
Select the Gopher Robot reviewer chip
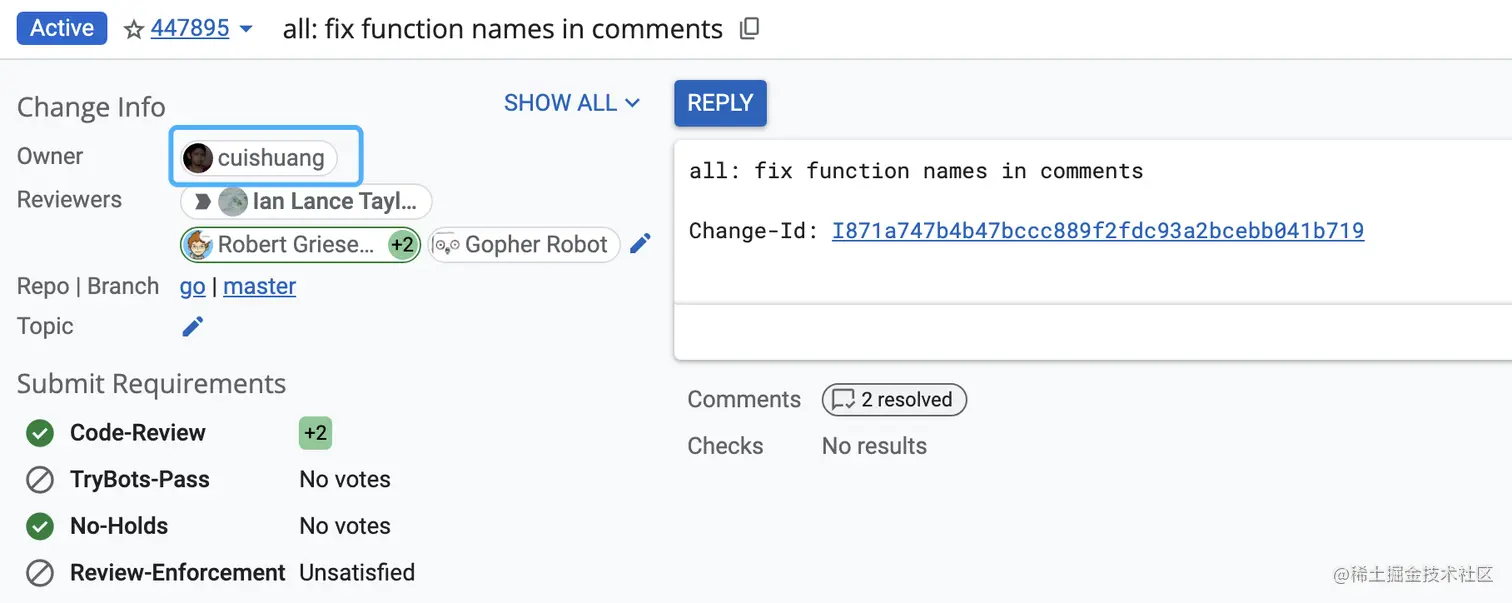(524, 245)
